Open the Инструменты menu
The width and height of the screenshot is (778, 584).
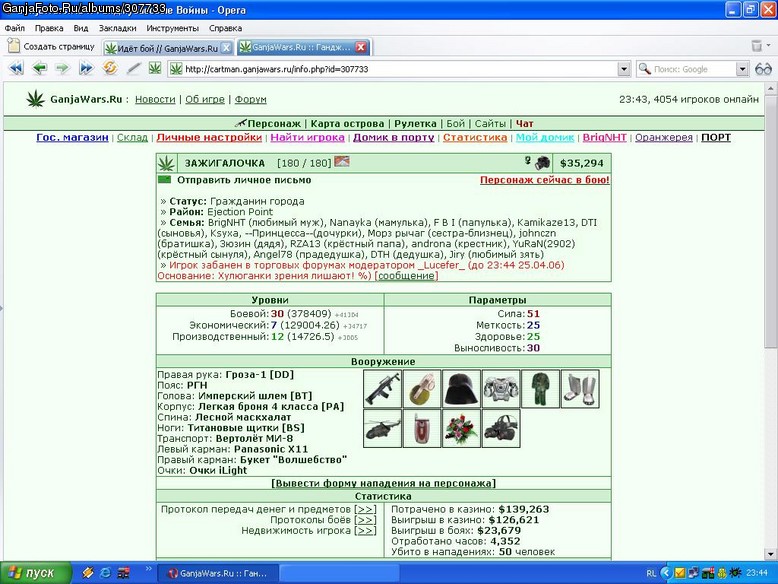(x=173, y=28)
